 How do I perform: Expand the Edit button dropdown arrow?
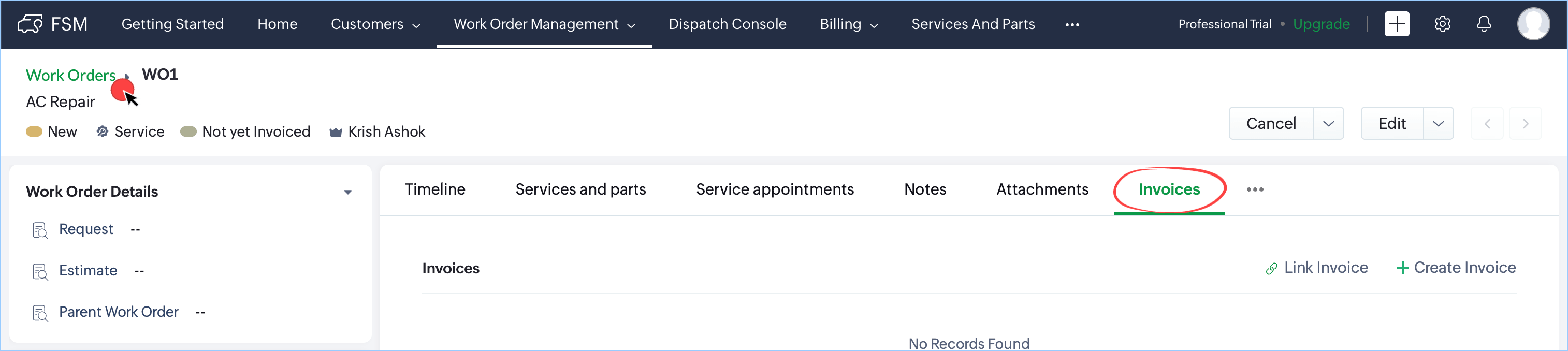(1438, 124)
